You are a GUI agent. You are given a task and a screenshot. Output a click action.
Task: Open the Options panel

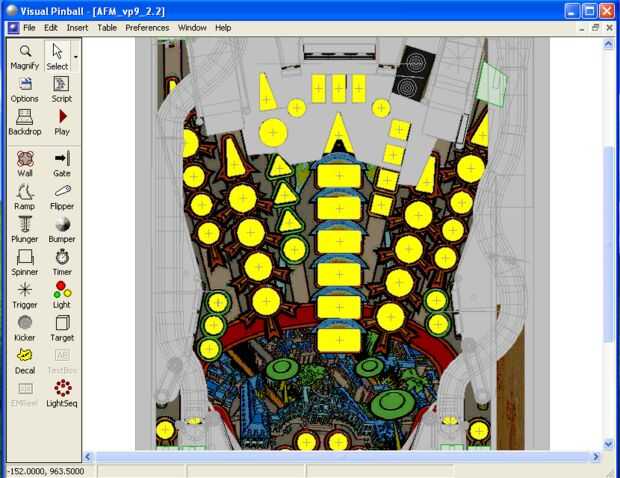click(25, 90)
